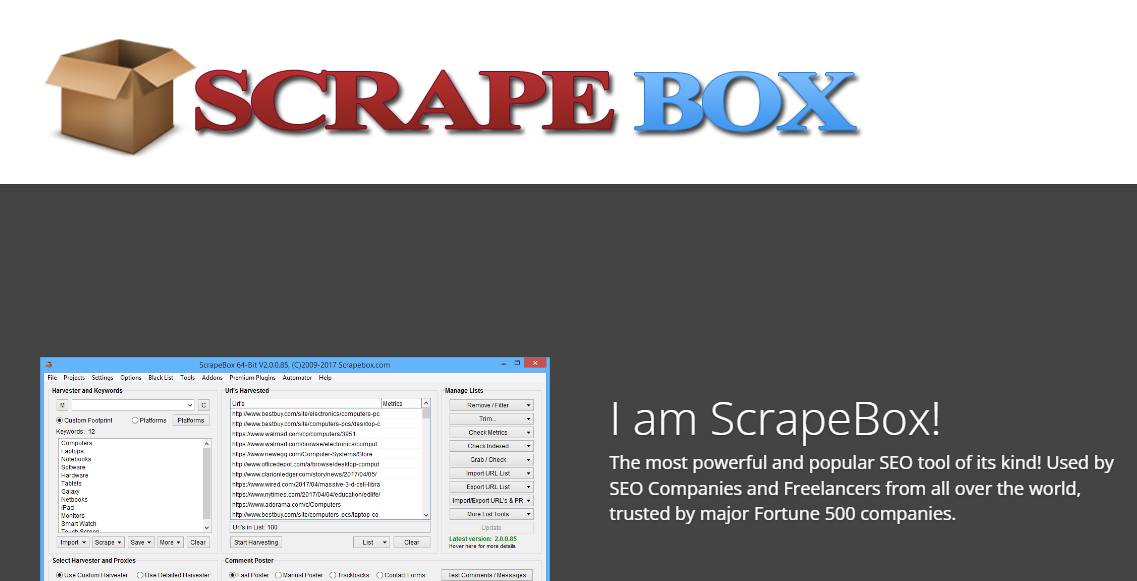Expand the Check Indexed dropdown
The height and width of the screenshot is (581, 1137).
491,446
